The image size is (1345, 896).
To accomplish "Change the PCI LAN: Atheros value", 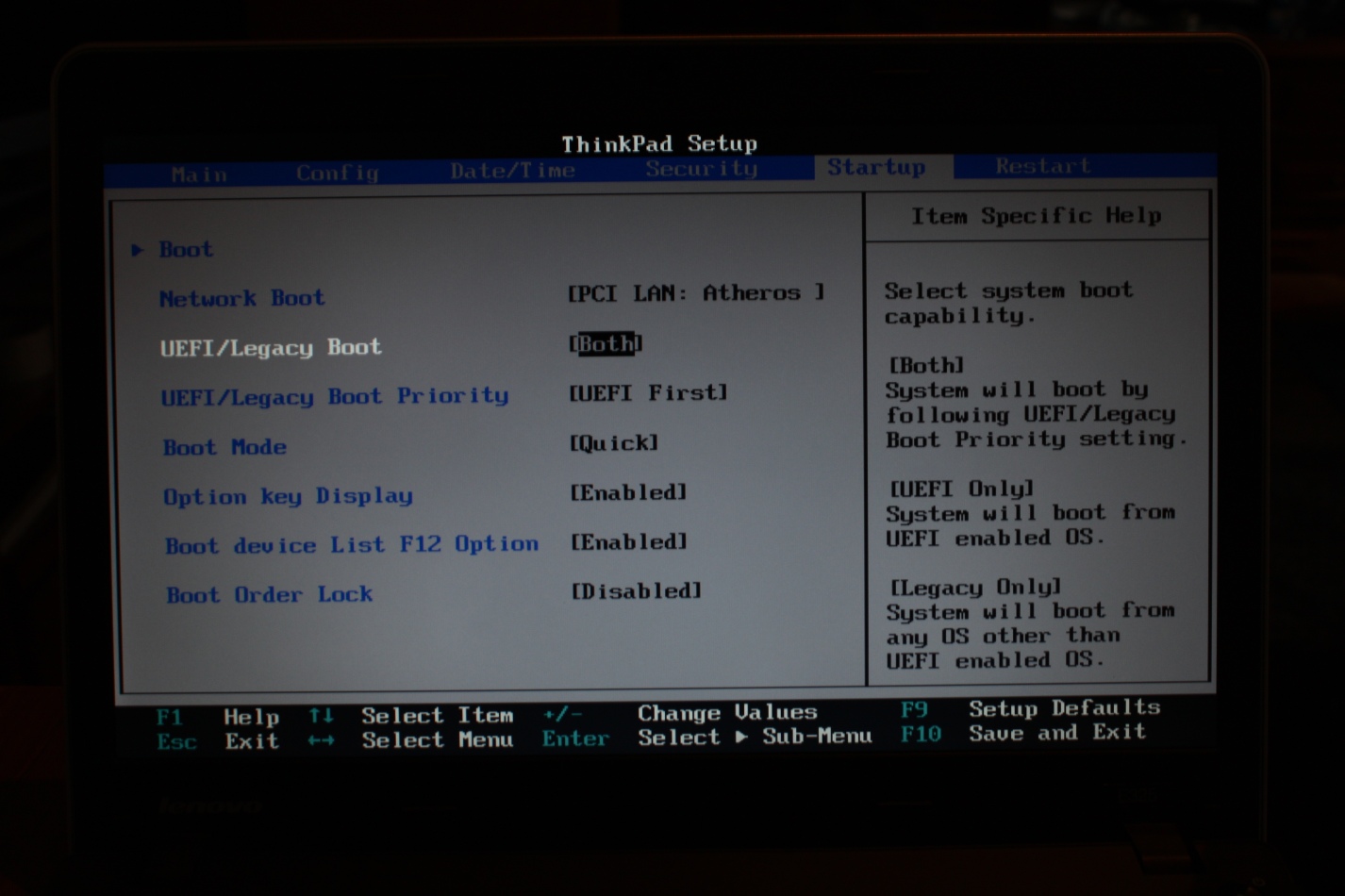I will coord(696,293).
